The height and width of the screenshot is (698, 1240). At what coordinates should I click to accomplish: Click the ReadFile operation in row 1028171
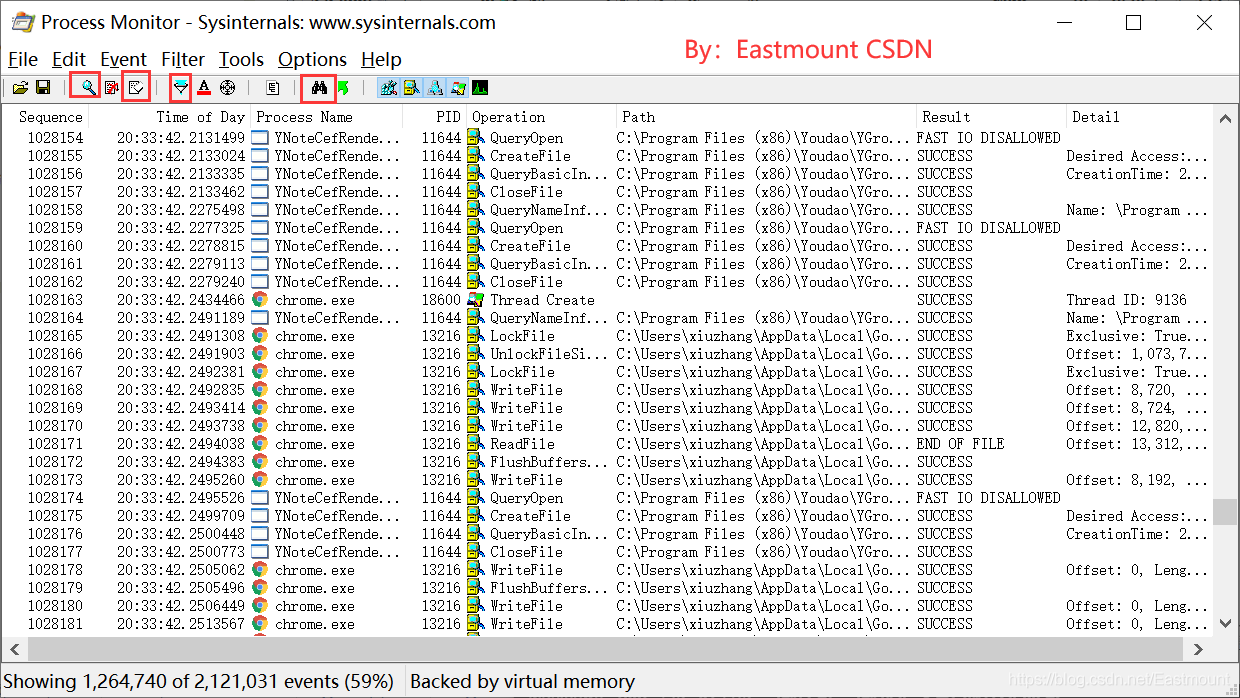click(521, 444)
